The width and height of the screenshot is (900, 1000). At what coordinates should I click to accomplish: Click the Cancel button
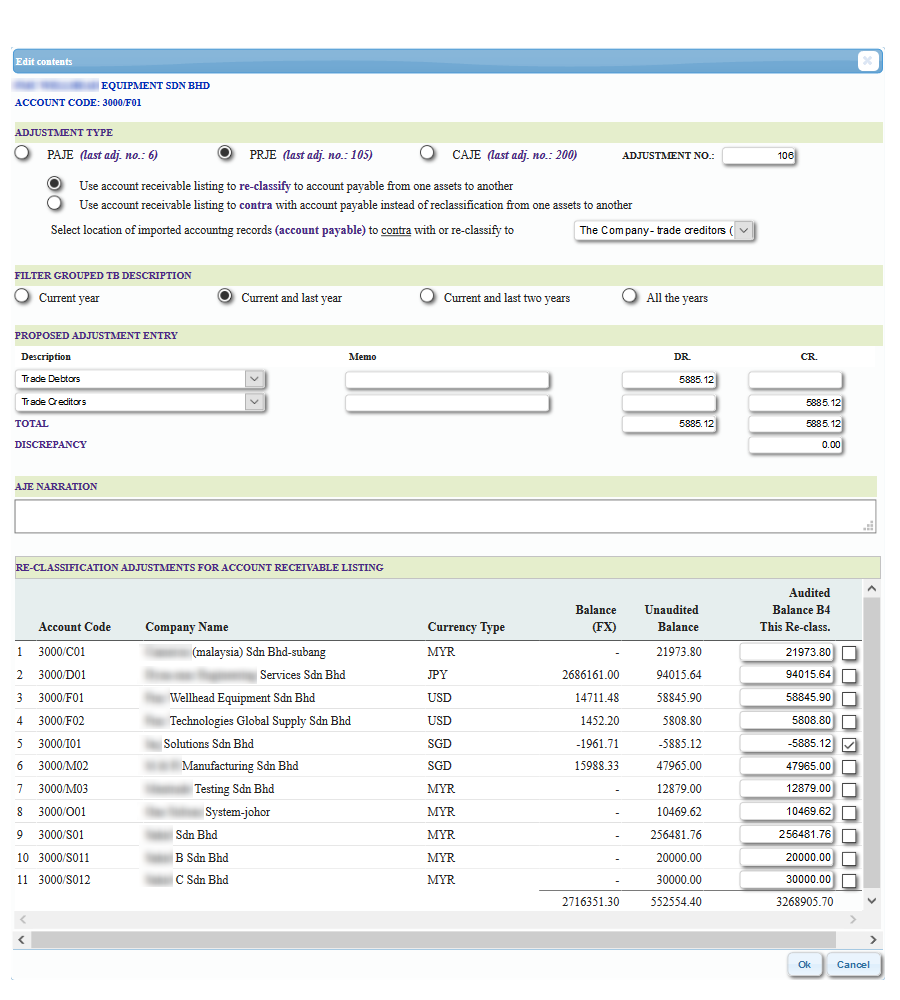(x=853, y=965)
